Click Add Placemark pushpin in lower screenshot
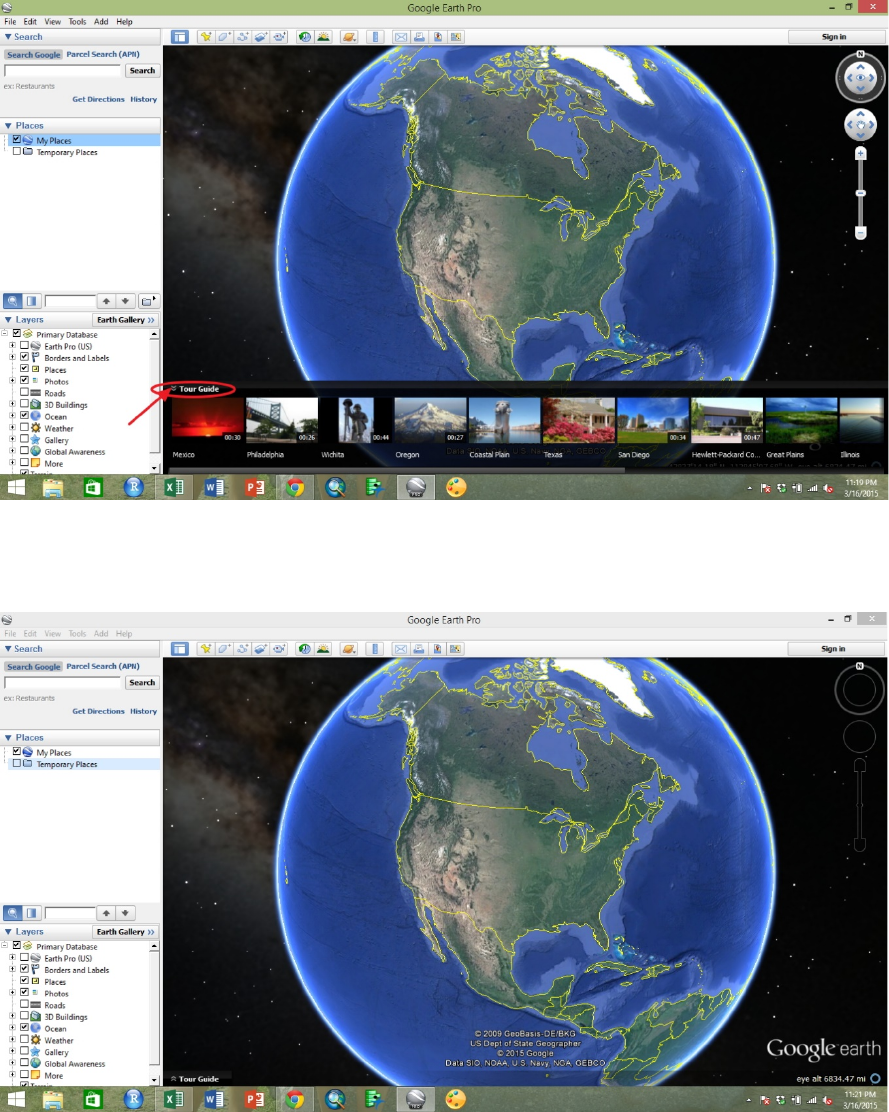The height and width of the screenshot is (1112, 889). (206, 649)
